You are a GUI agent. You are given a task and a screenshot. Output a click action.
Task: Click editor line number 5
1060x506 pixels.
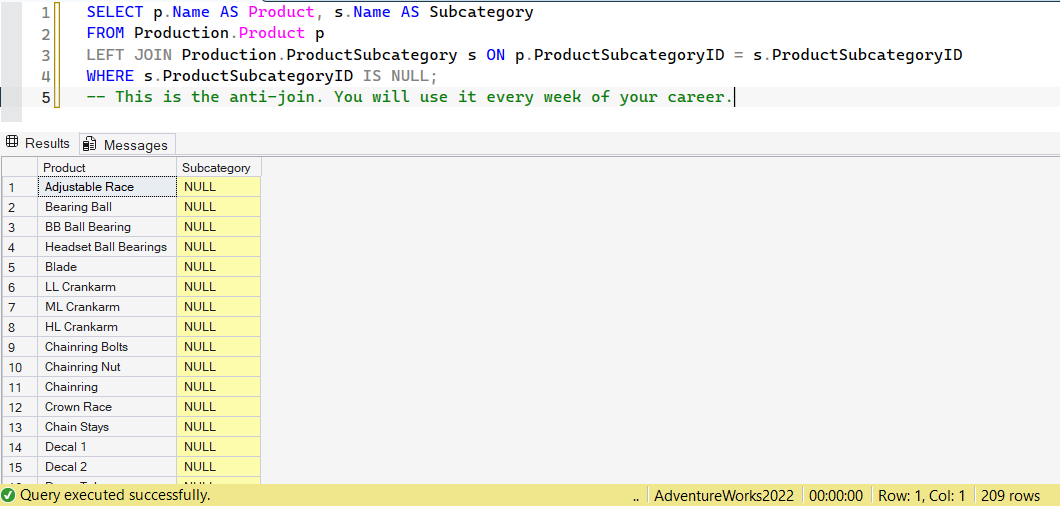click(45, 97)
